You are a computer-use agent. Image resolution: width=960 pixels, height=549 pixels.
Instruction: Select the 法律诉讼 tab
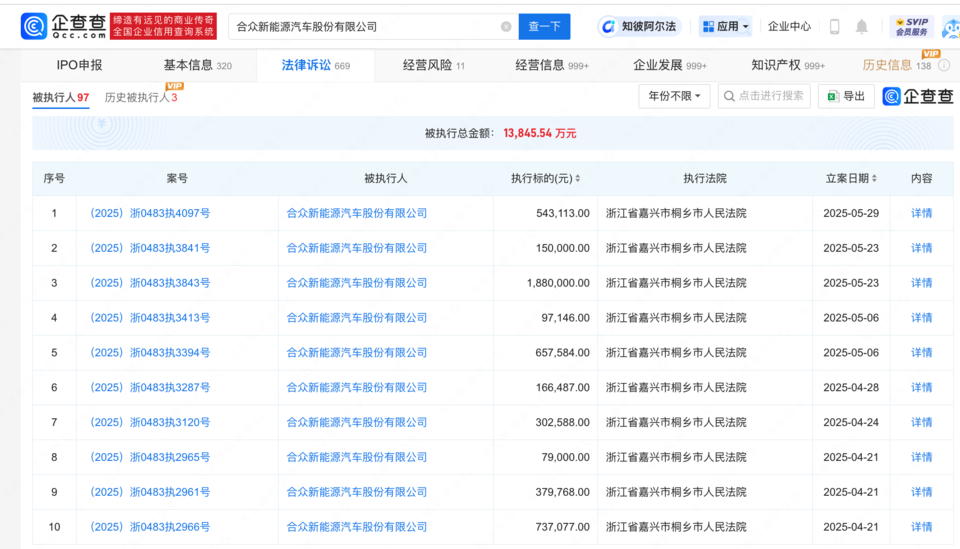(315, 65)
